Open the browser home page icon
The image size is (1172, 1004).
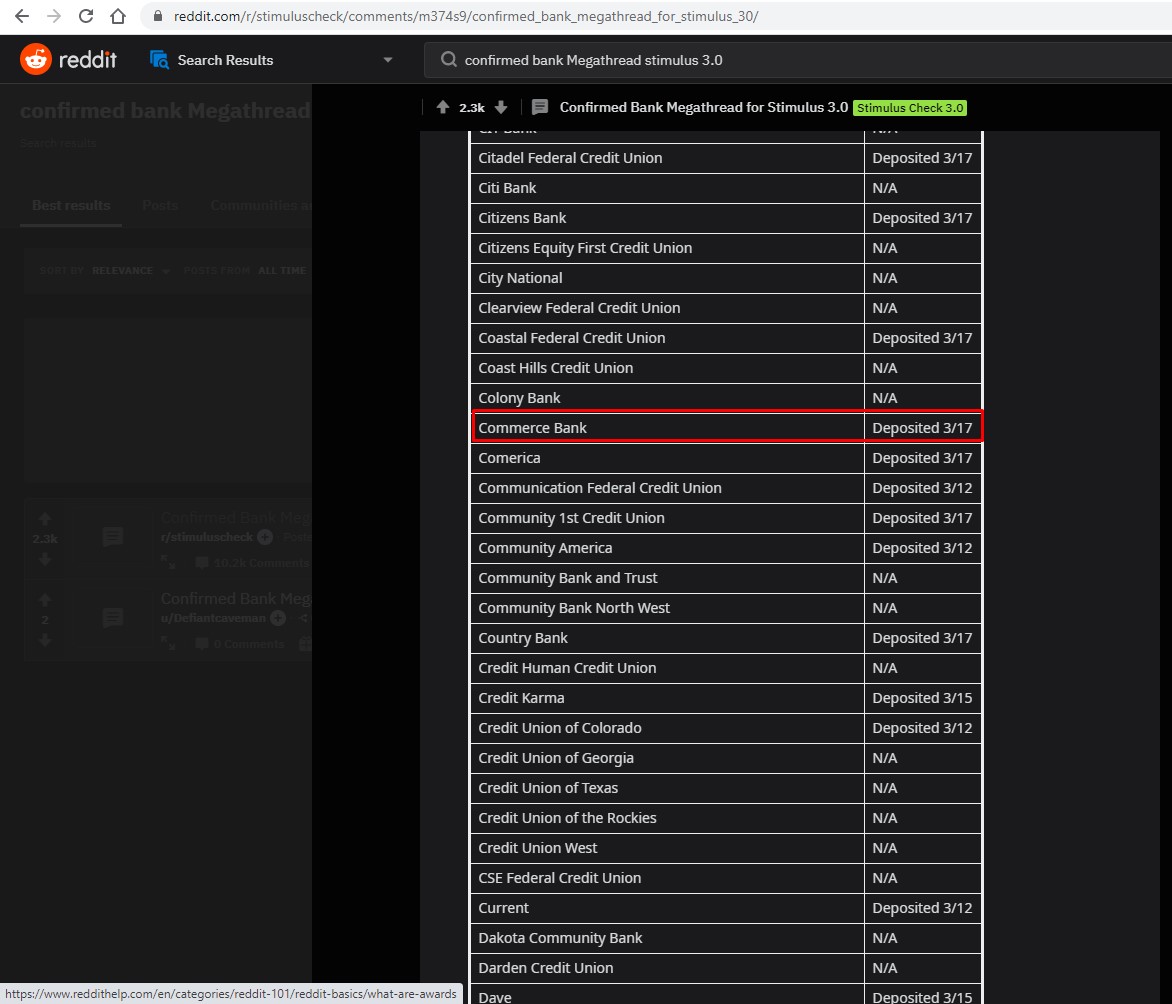(x=117, y=16)
